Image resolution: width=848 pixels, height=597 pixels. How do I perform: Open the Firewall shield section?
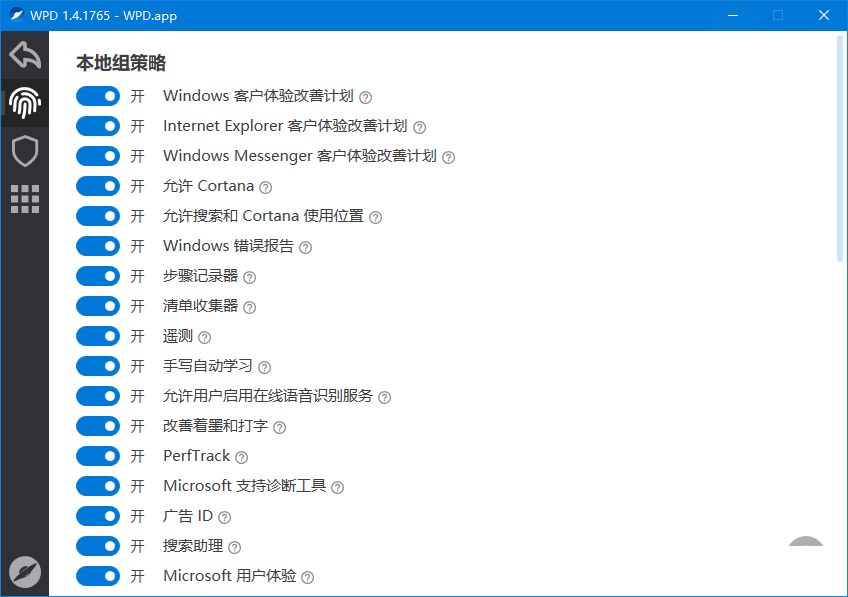pyautogui.click(x=25, y=151)
